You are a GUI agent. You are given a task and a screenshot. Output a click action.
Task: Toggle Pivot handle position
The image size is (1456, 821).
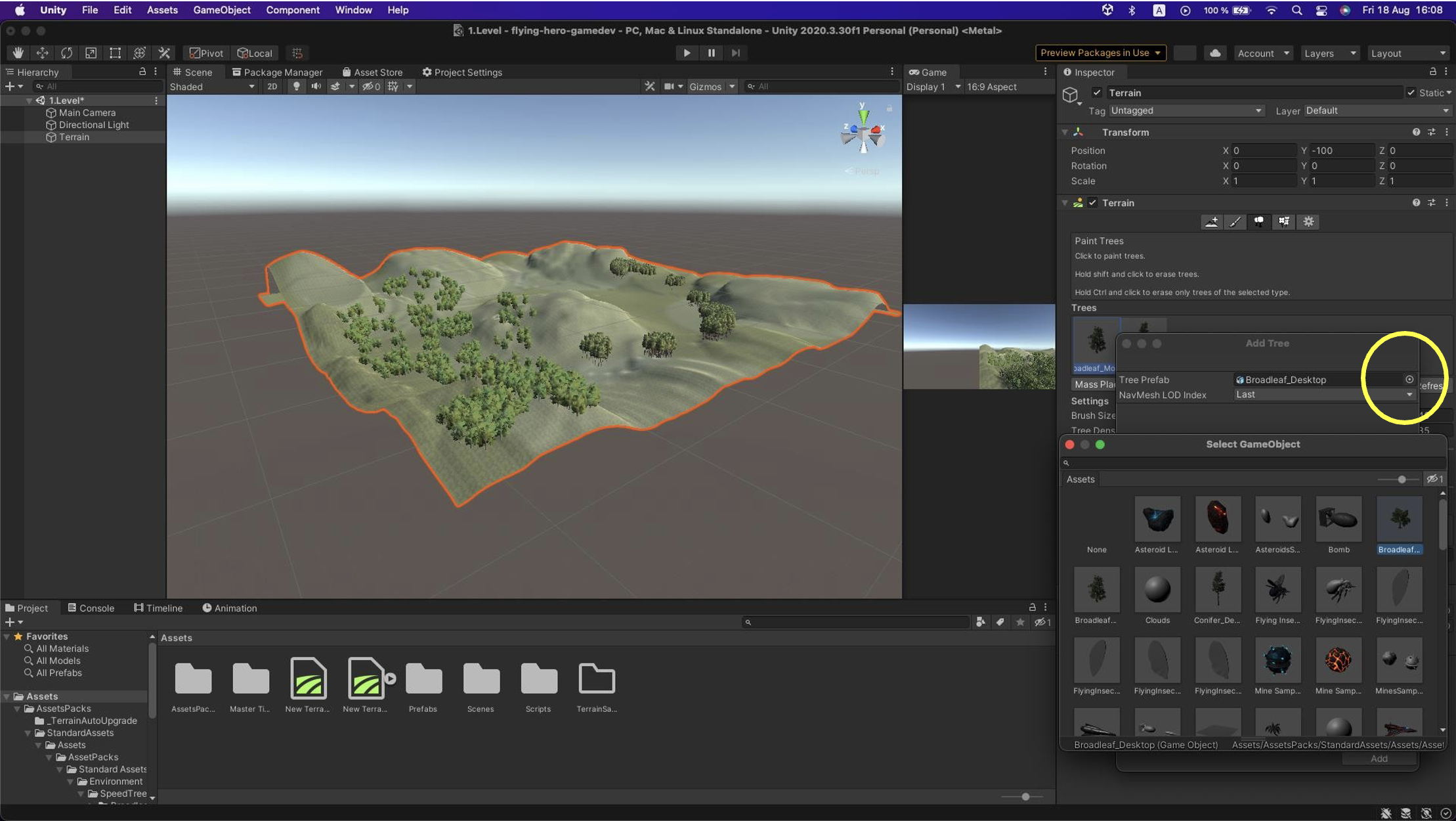coord(207,53)
